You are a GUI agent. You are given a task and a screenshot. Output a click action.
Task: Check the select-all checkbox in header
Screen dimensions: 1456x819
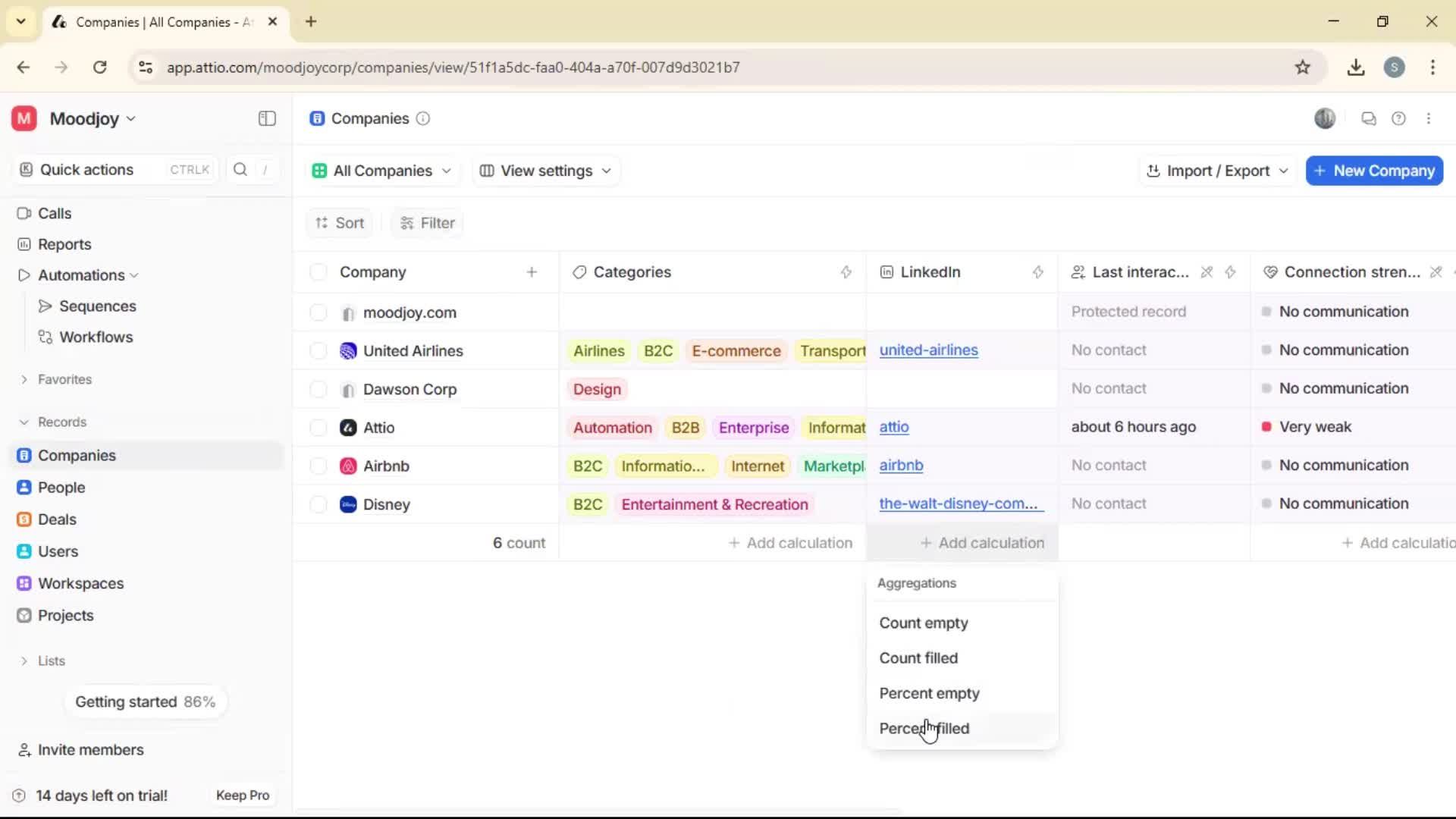click(318, 271)
